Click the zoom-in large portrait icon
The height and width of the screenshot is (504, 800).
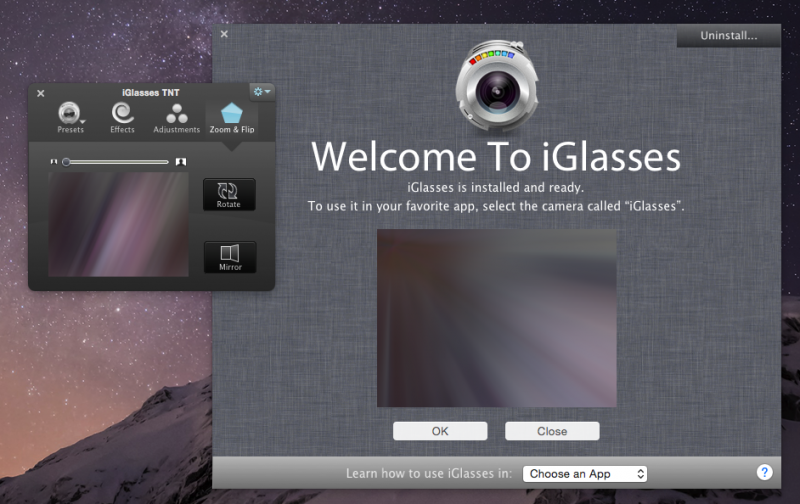(181, 161)
